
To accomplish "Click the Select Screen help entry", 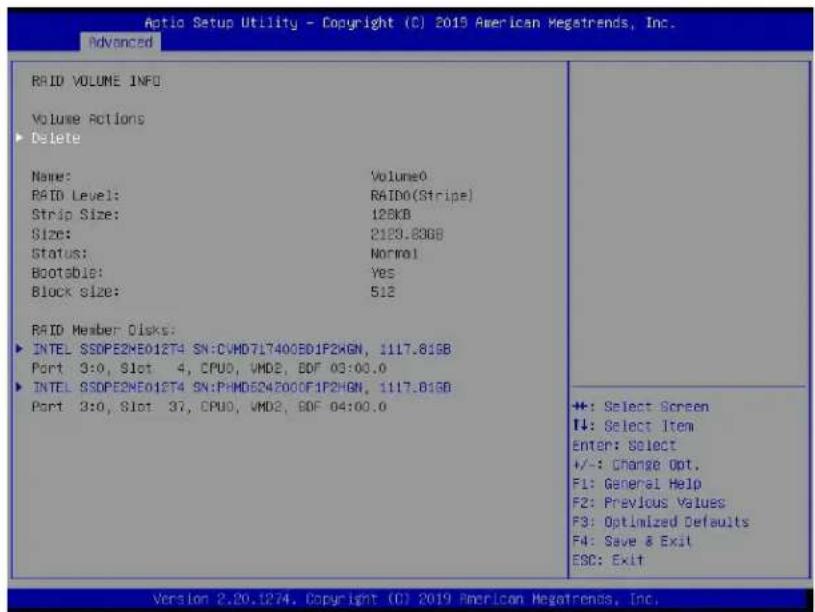I will click(x=640, y=407).
